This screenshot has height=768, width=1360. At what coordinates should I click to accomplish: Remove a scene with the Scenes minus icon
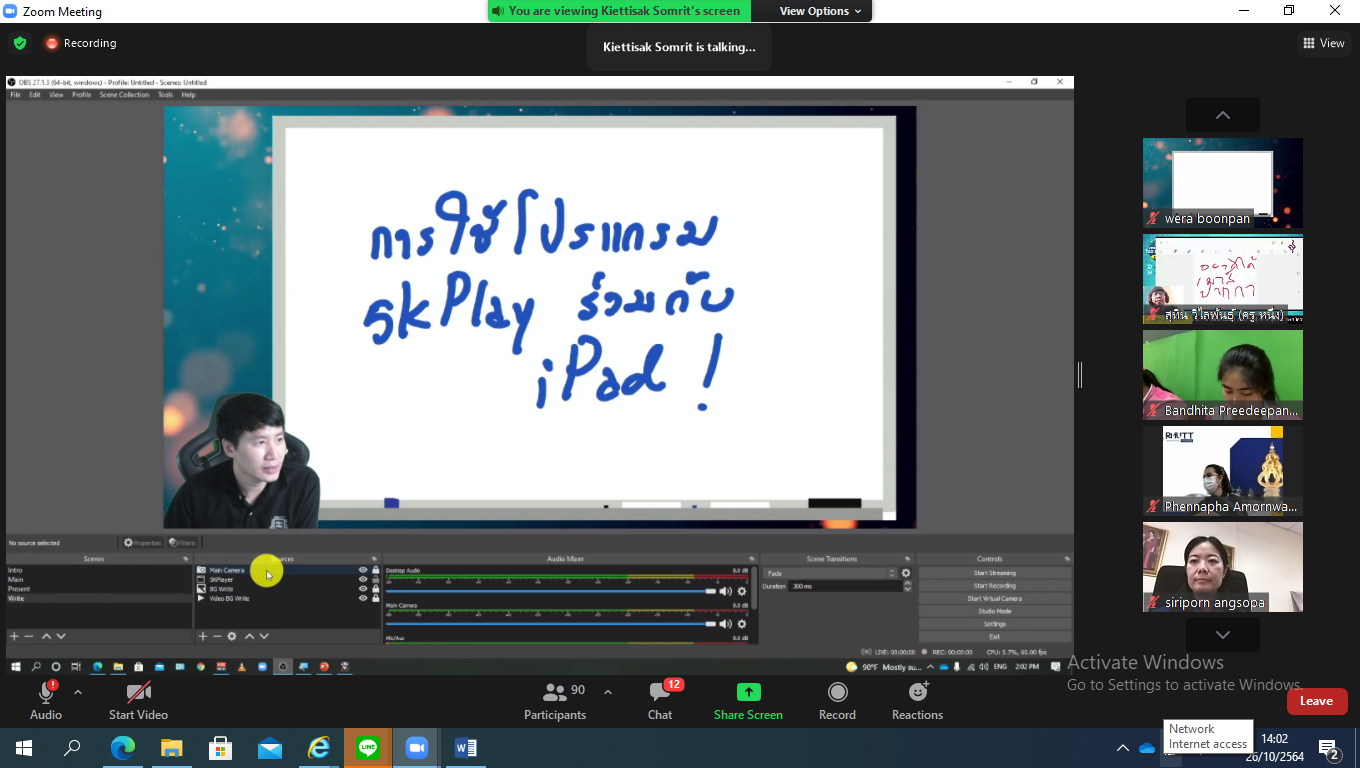pyautogui.click(x=29, y=636)
